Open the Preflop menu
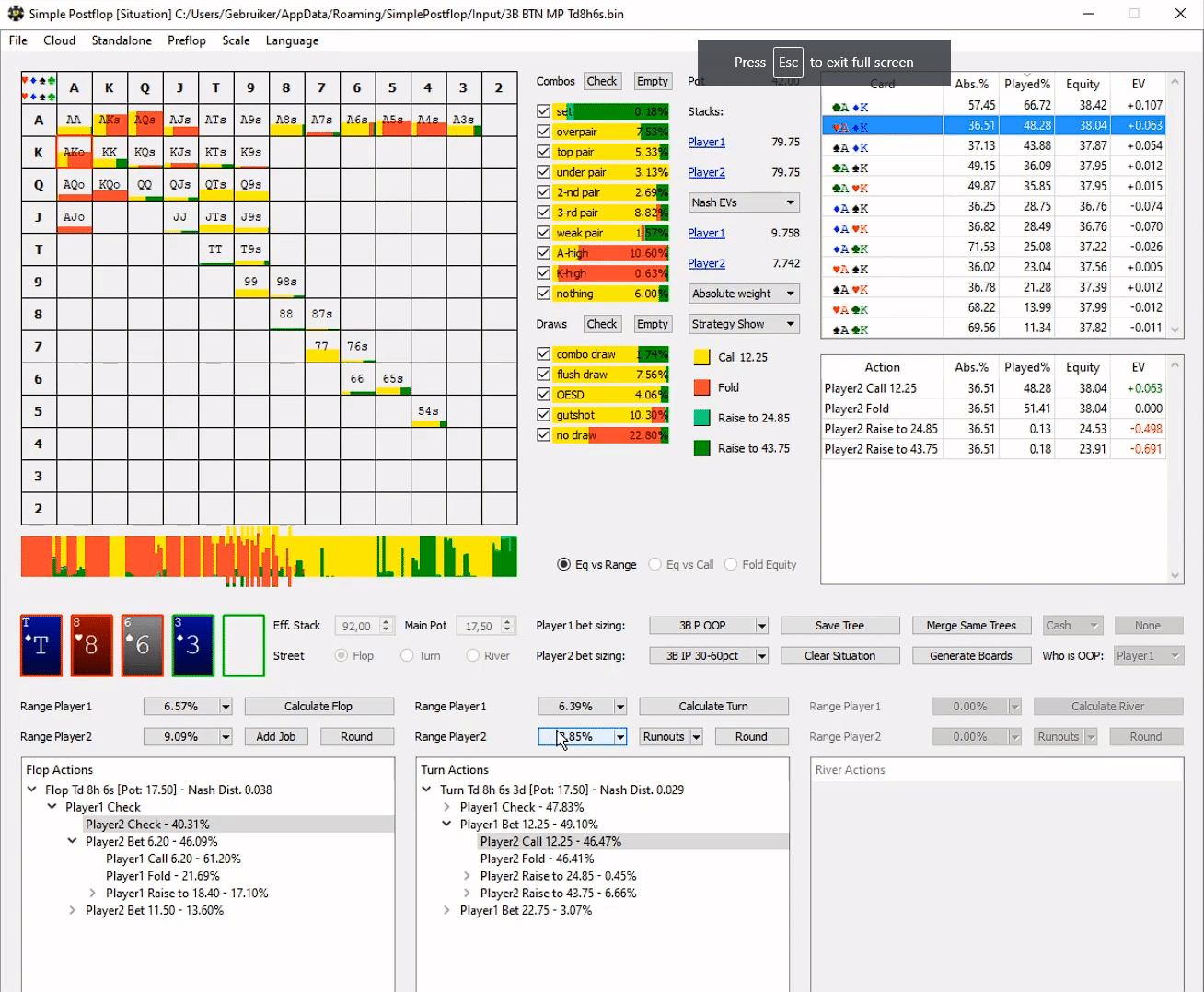The width and height of the screenshot is (1204, 992). click(x=186, y=40)
